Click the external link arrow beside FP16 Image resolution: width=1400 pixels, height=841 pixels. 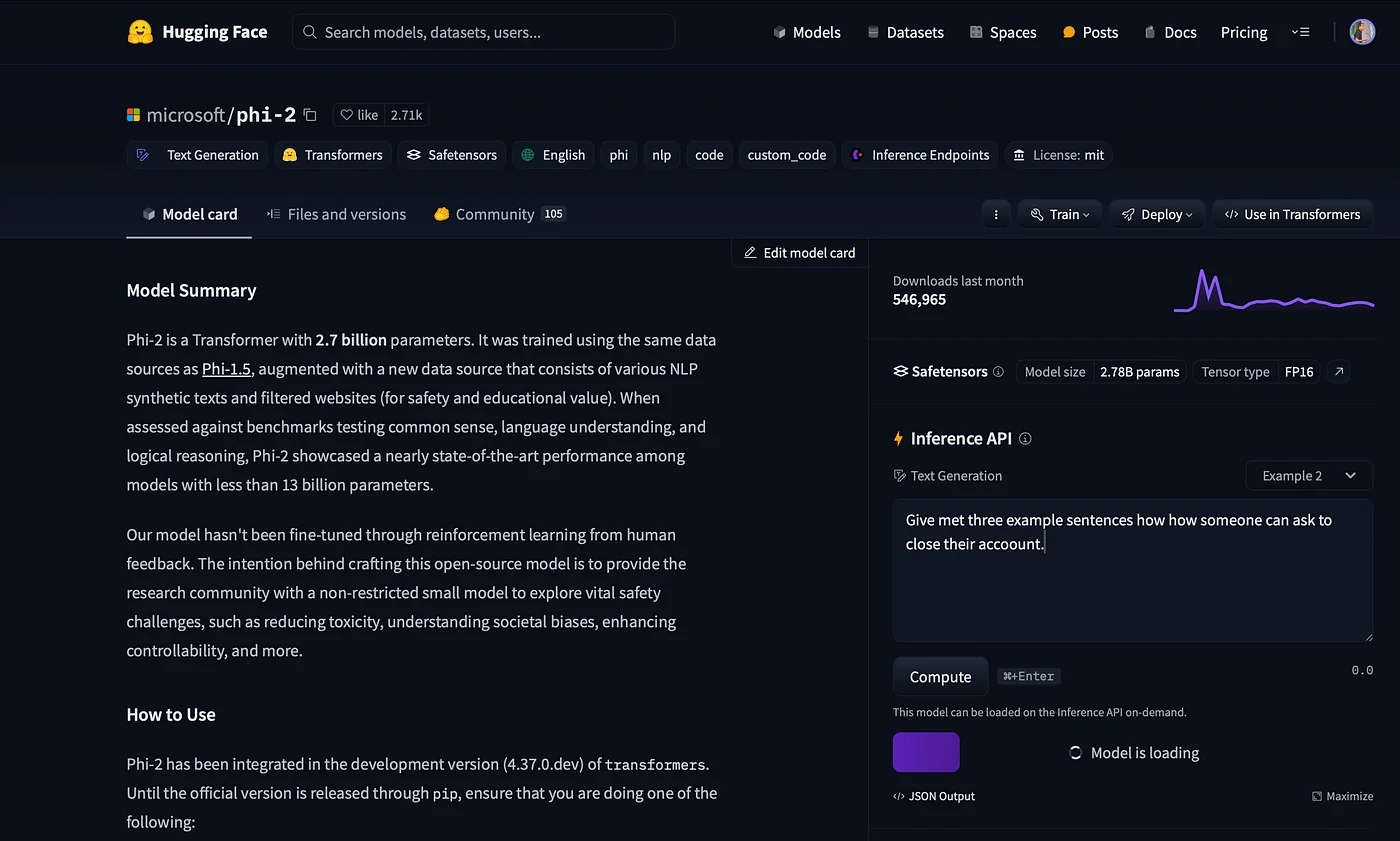coord(1338,371)
